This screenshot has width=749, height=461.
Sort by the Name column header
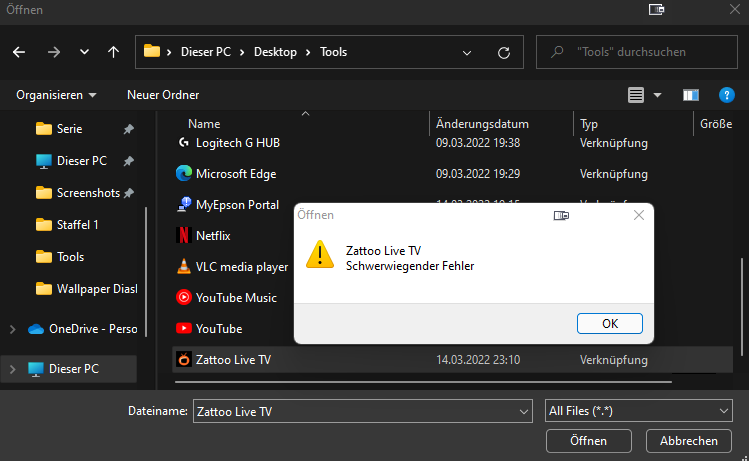coord(204,124)
